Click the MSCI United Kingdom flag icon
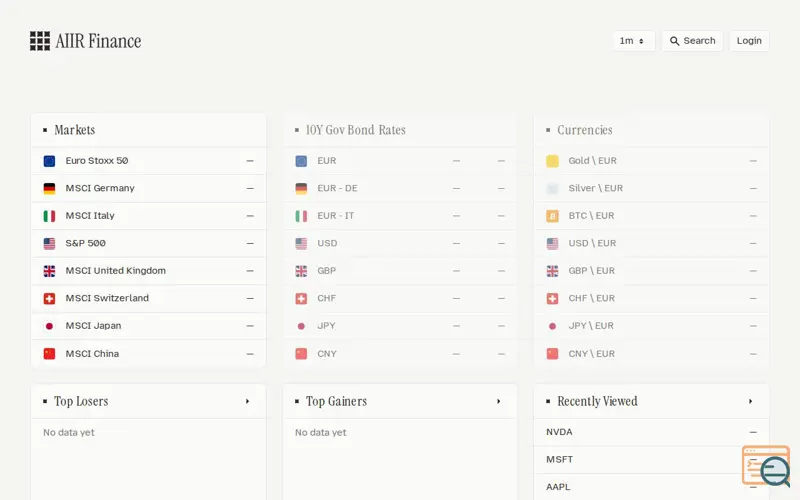Viewport: 800px width, 500px height. point(49,271)
